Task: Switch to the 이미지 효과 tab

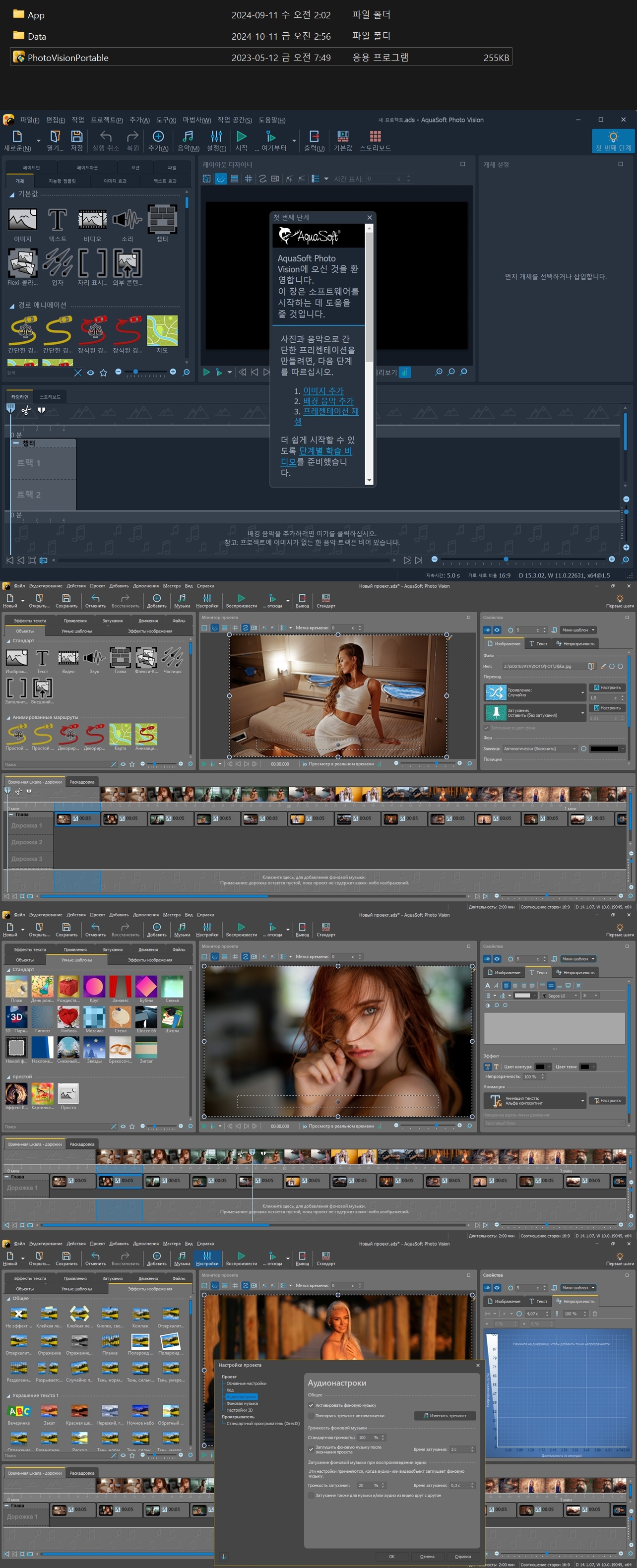Action: coord(115,181)
